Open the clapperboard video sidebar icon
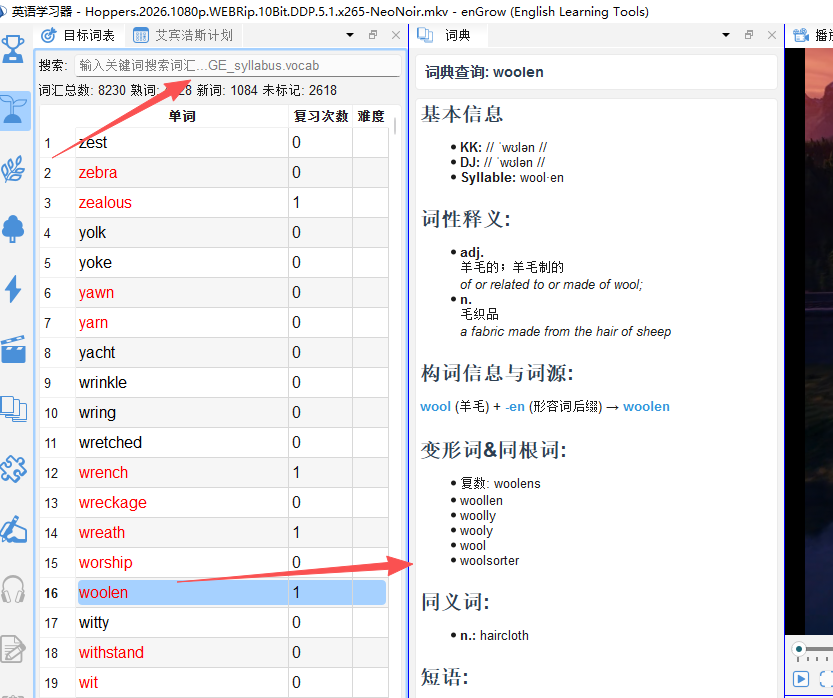Screen dimensions: 833x698 13,349
